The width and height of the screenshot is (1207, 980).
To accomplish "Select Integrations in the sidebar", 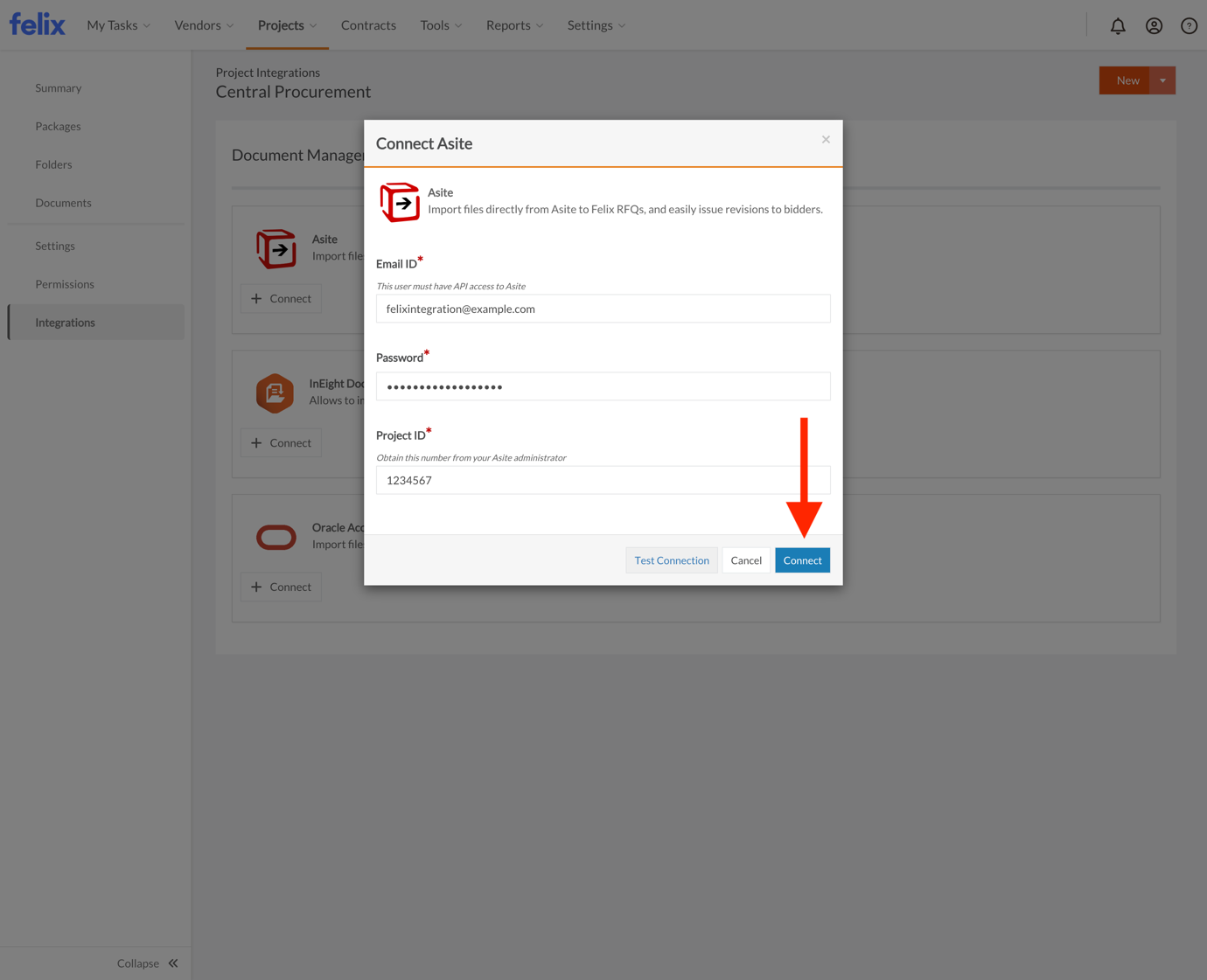I will [x=96, y=323].
